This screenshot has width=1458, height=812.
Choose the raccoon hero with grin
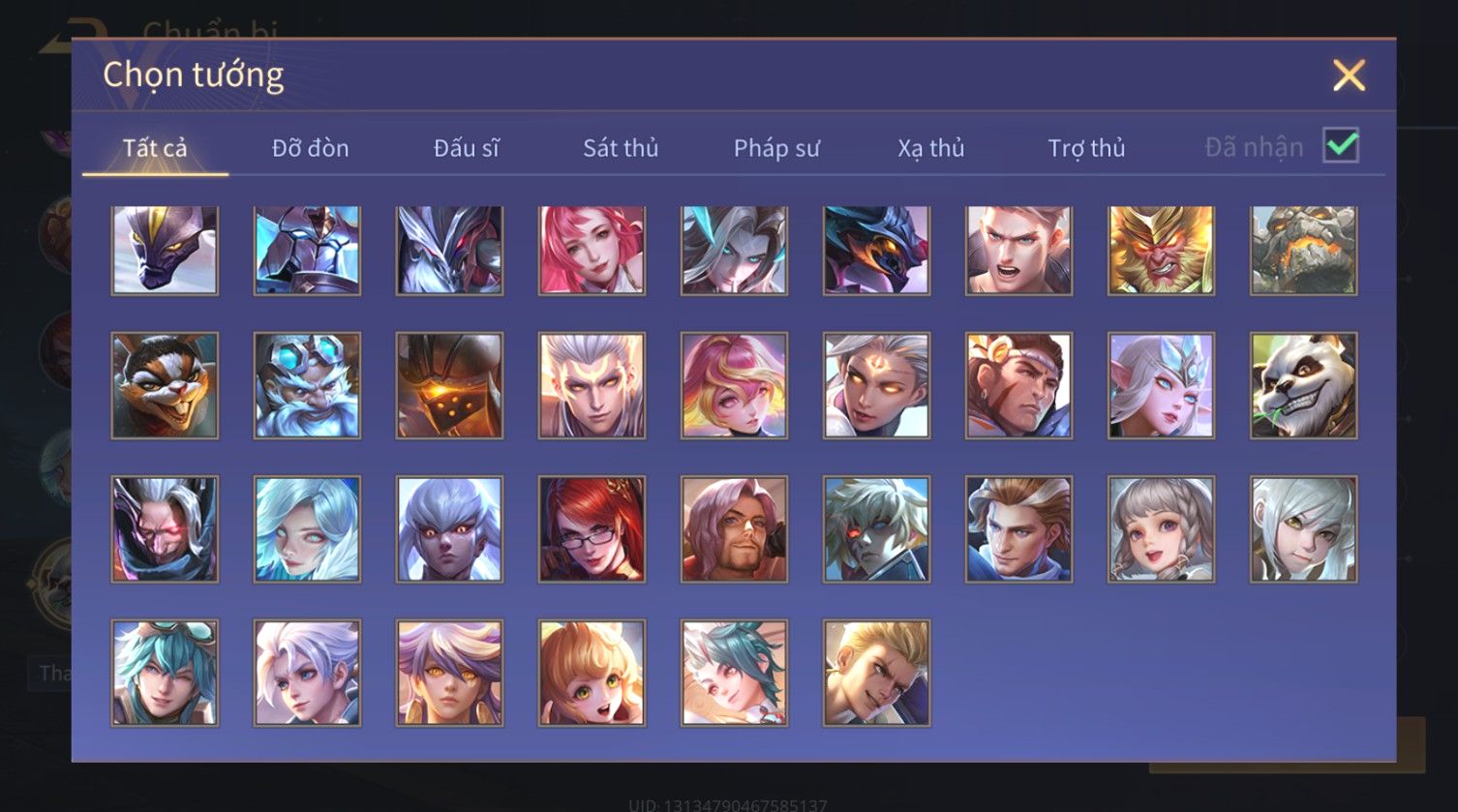click(165, 385)
